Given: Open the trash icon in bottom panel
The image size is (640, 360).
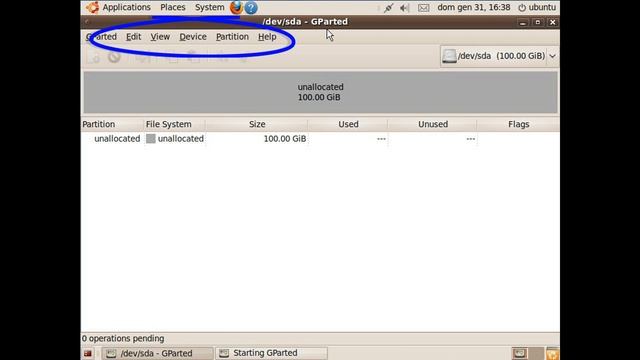Looking at the screenshot, I should [553, 353].
